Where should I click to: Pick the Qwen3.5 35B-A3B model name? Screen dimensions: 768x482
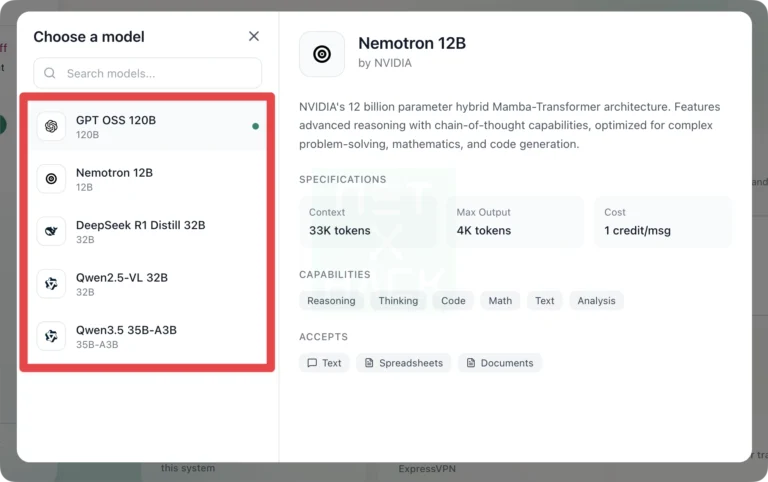click(x=126, y=330)
